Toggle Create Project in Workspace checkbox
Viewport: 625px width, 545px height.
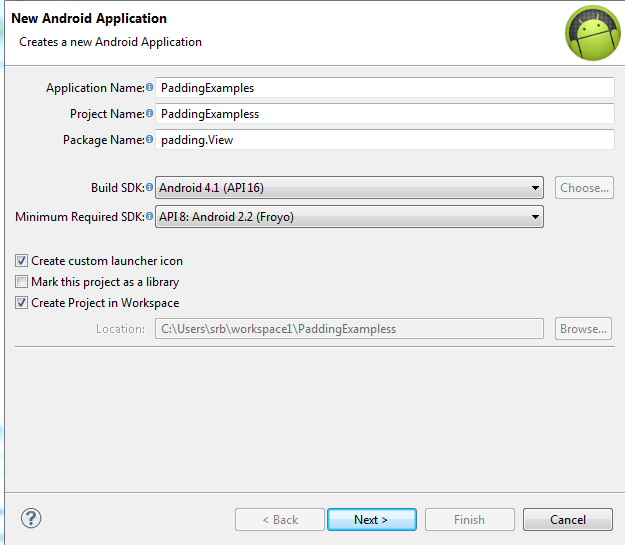22,303
